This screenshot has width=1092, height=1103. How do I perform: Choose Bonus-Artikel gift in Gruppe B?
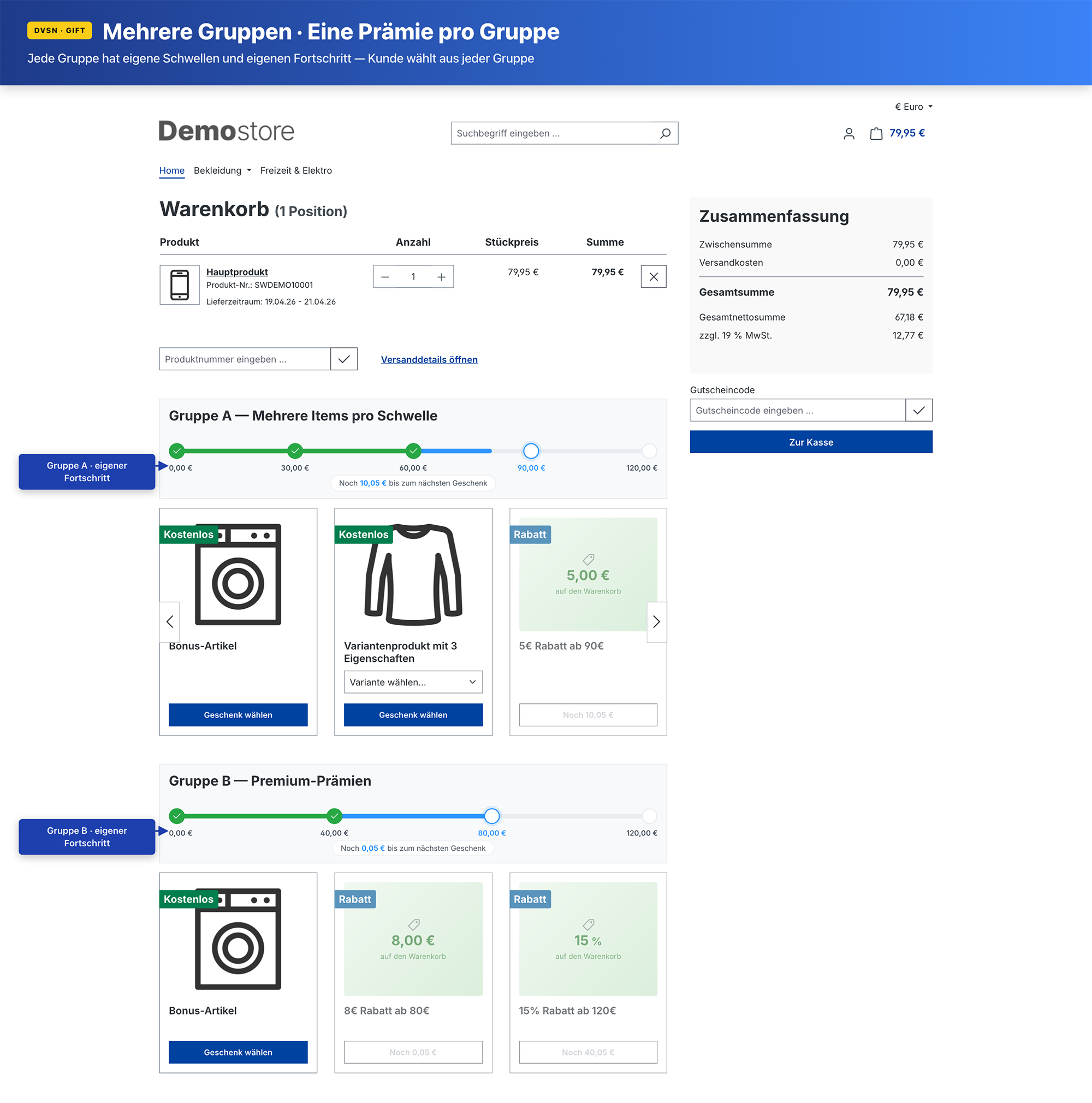pyautogui.click(x=238, y=1052)
